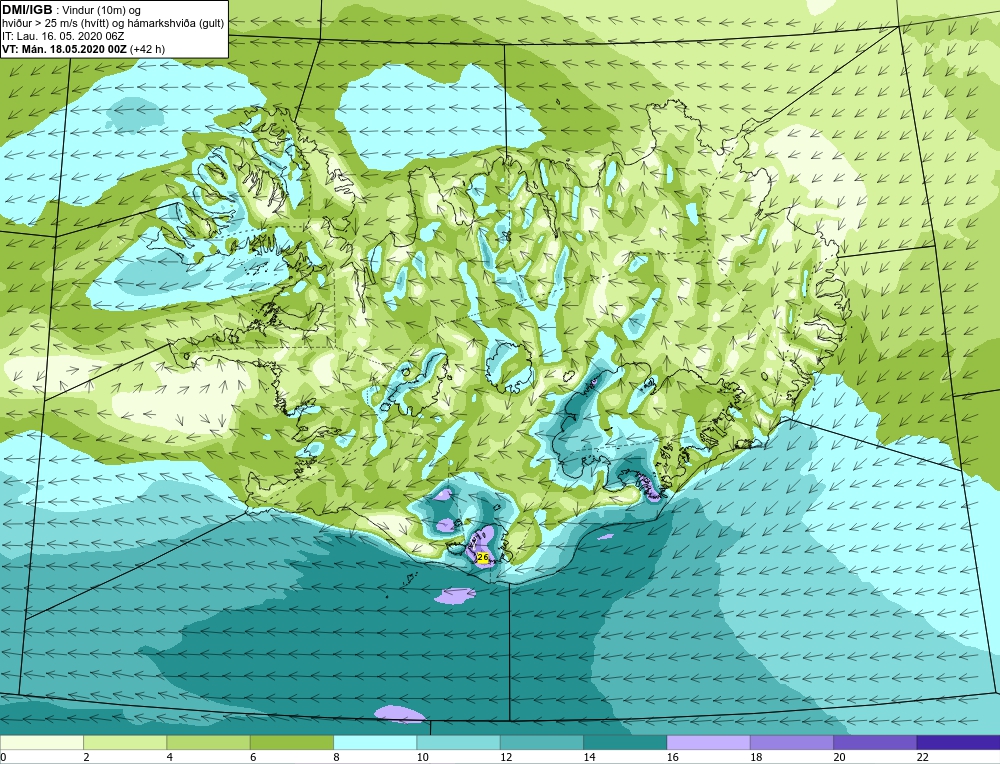Select the 6-8 m/s dark green legend swatch
This screenshot has height=764, width=1000.
tap(292, 742)
